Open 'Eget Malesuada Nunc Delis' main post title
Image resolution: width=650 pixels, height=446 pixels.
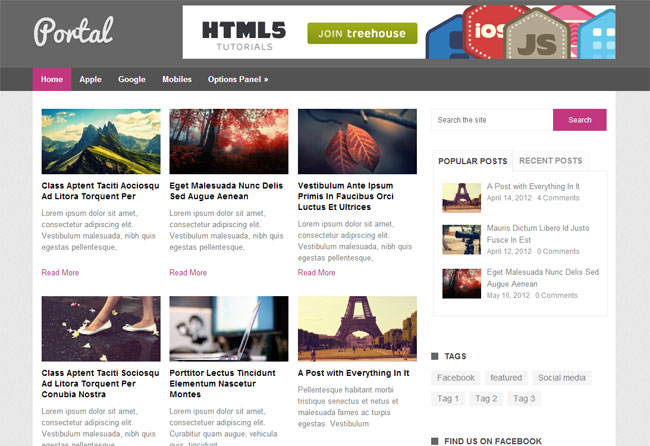point(226,191)
